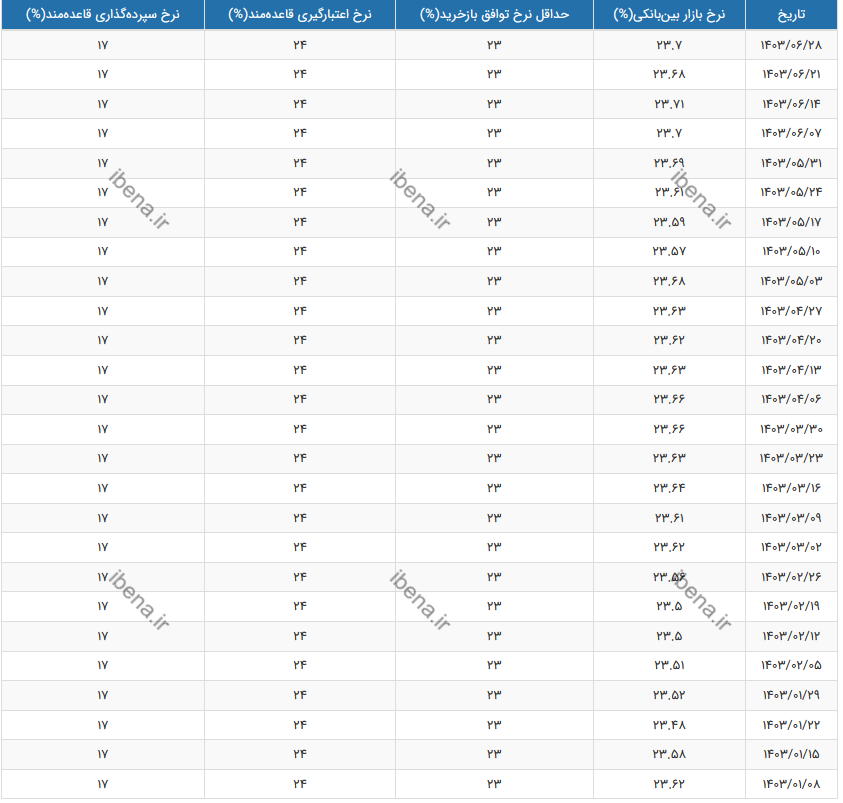Click the date cell 1403/06/28
This screenshot has height=803, width=843.
(x=792, y=46)
